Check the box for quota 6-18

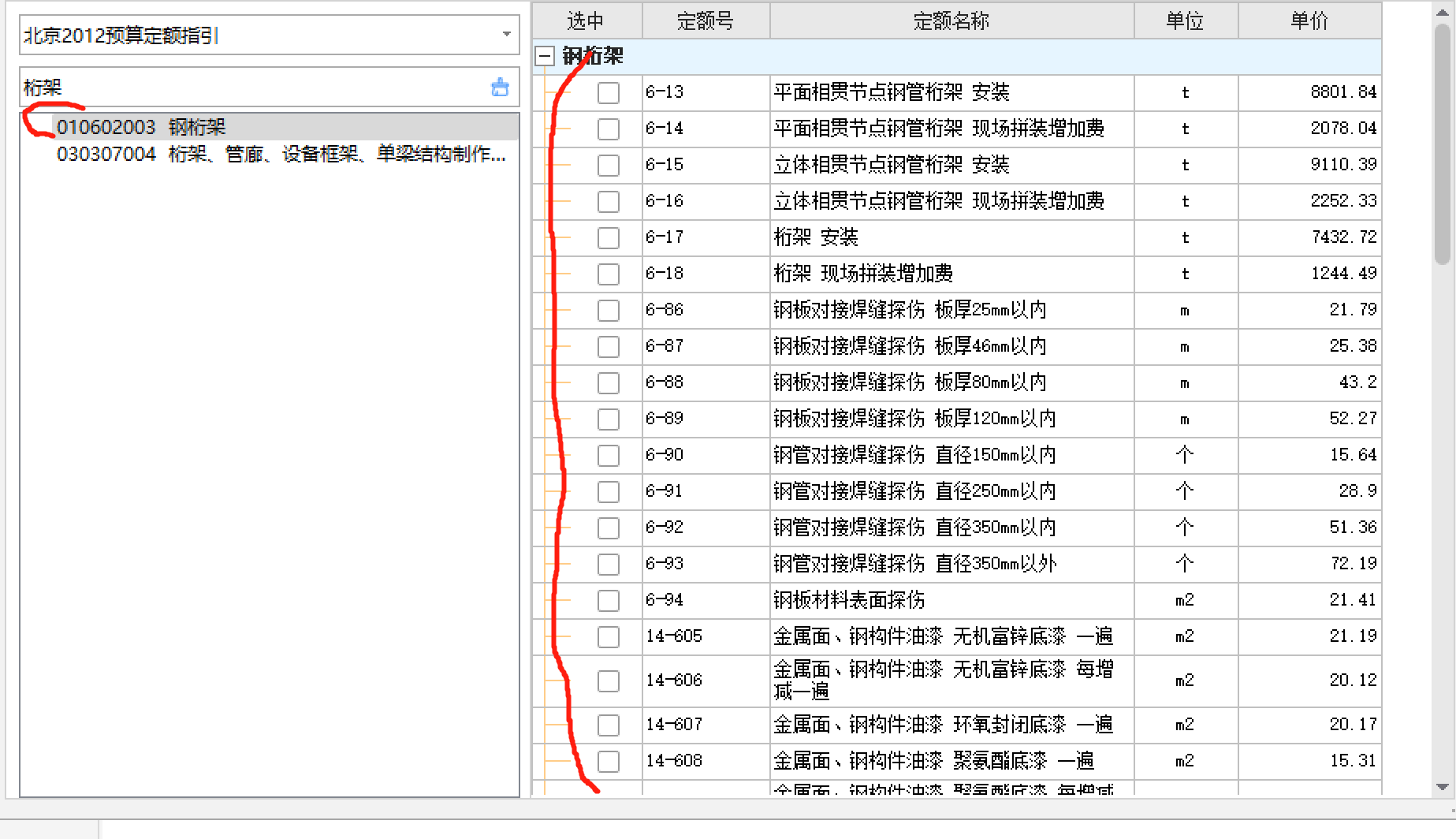pyautogui.click(x=608, y=274)
